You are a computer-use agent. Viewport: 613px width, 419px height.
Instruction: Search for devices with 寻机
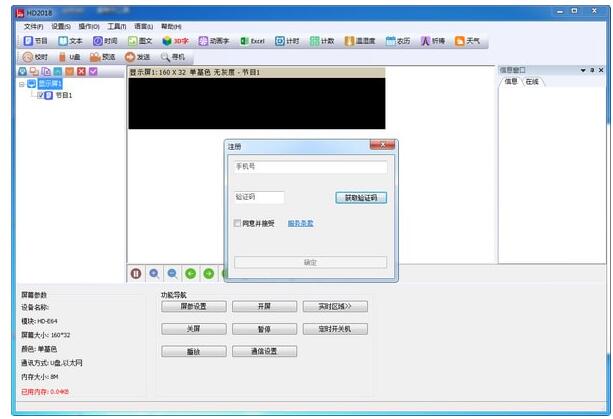(x=172, y=57)
